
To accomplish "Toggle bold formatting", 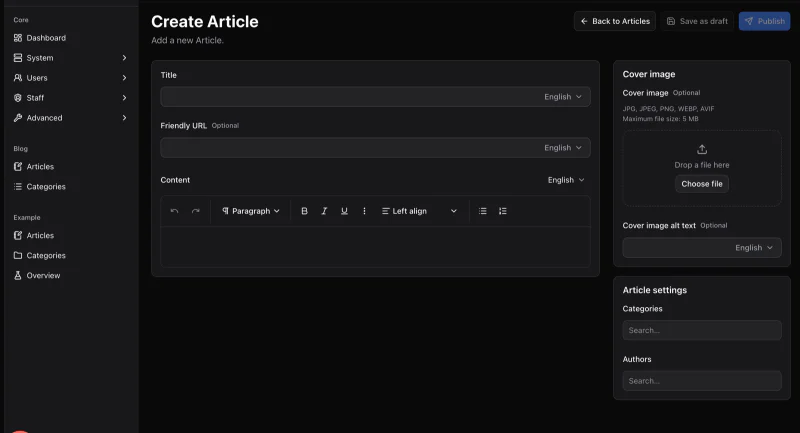I will [304, 211].
